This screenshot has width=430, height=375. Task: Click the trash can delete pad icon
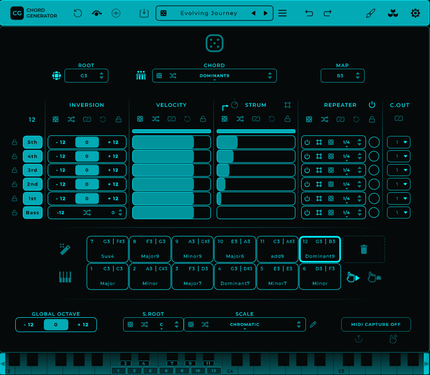click(364, 249)
